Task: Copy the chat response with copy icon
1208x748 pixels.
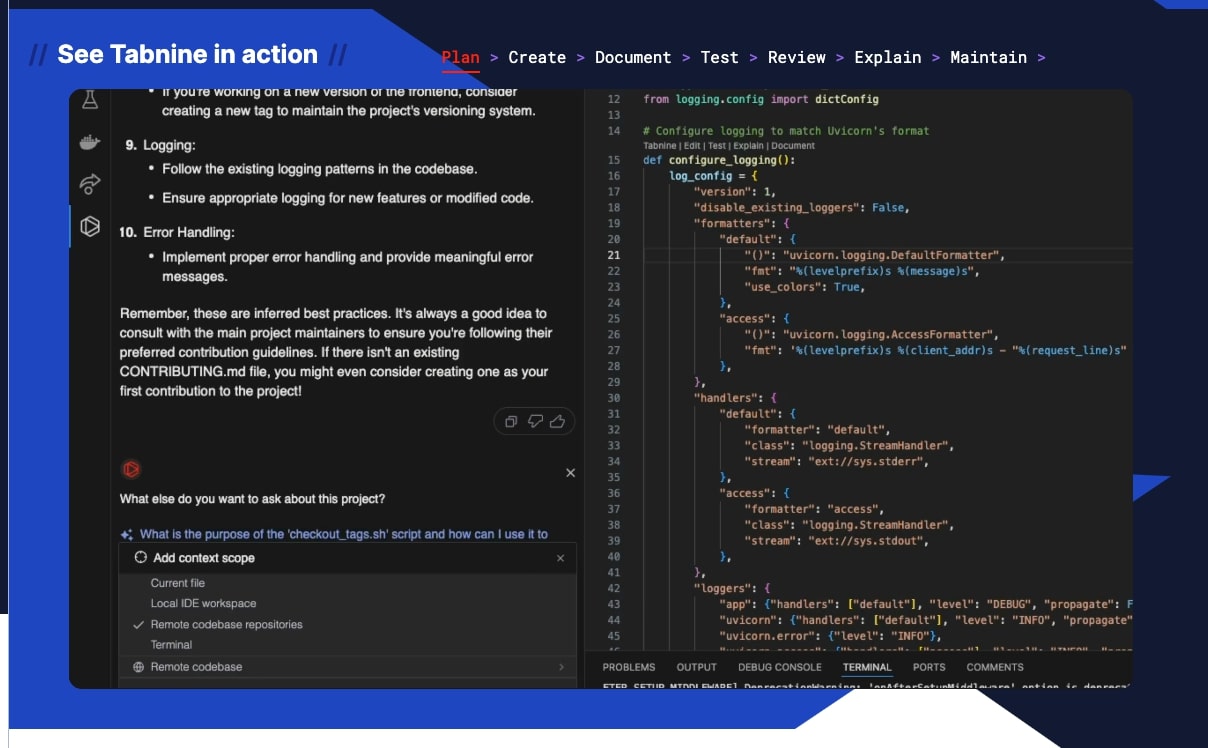Action: pyautogui.click(x=511, y=422)
